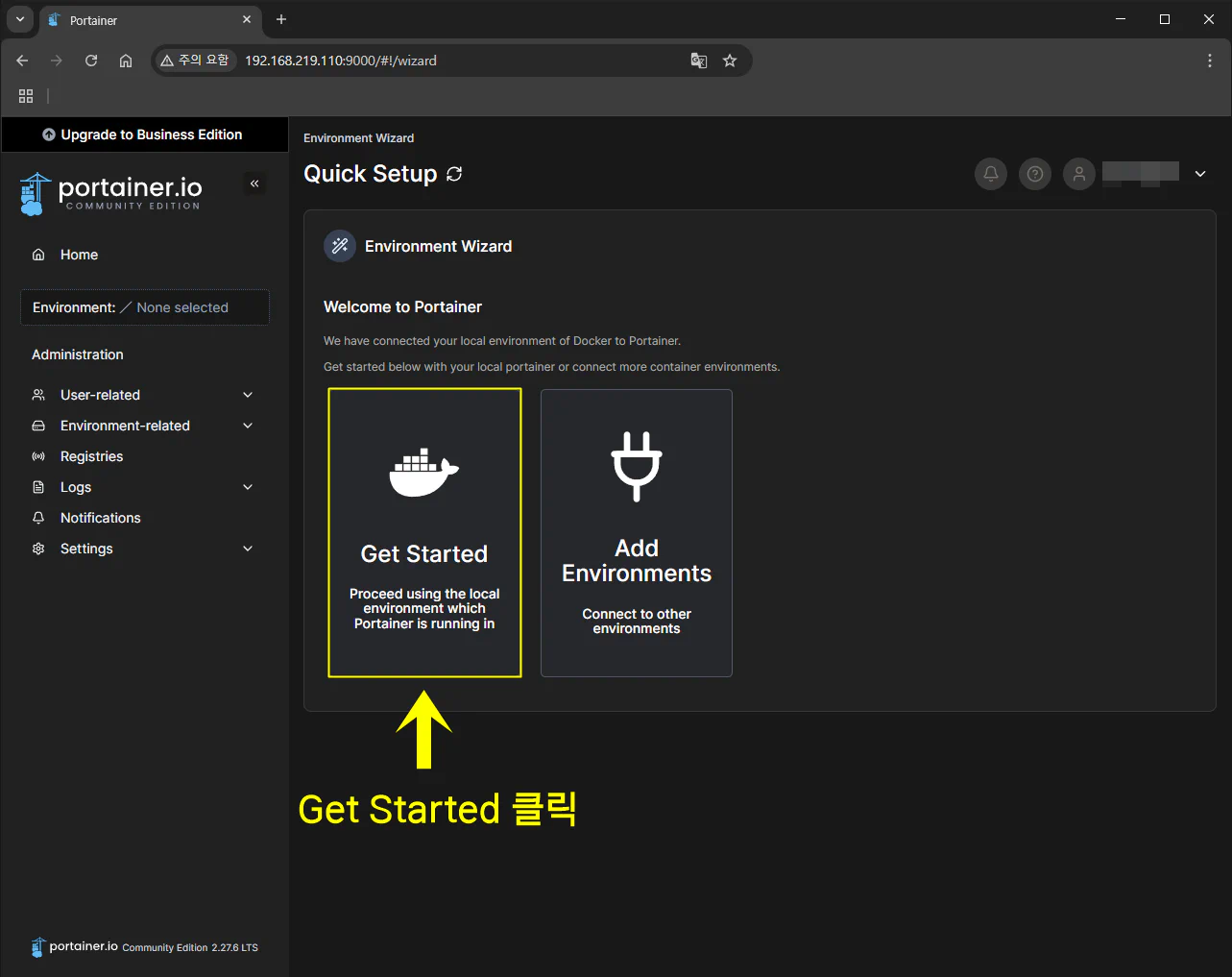Collapse the sidebar with double-chevron icon
The width and height of the screenshot is (1232, 977).
pos(254,183)
